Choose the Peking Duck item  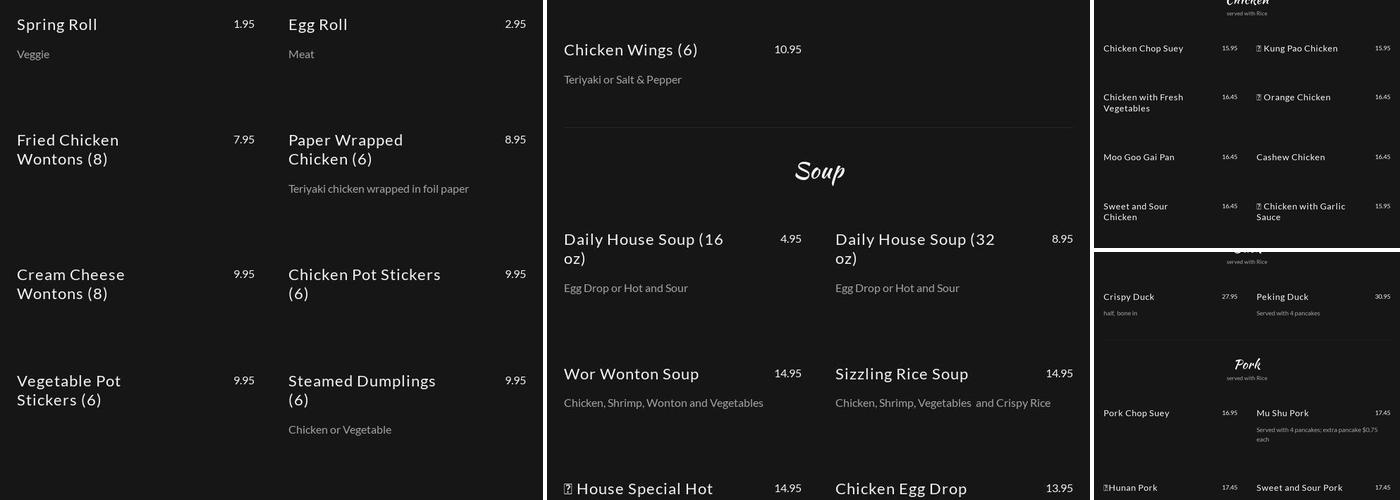pos(1282,297)
